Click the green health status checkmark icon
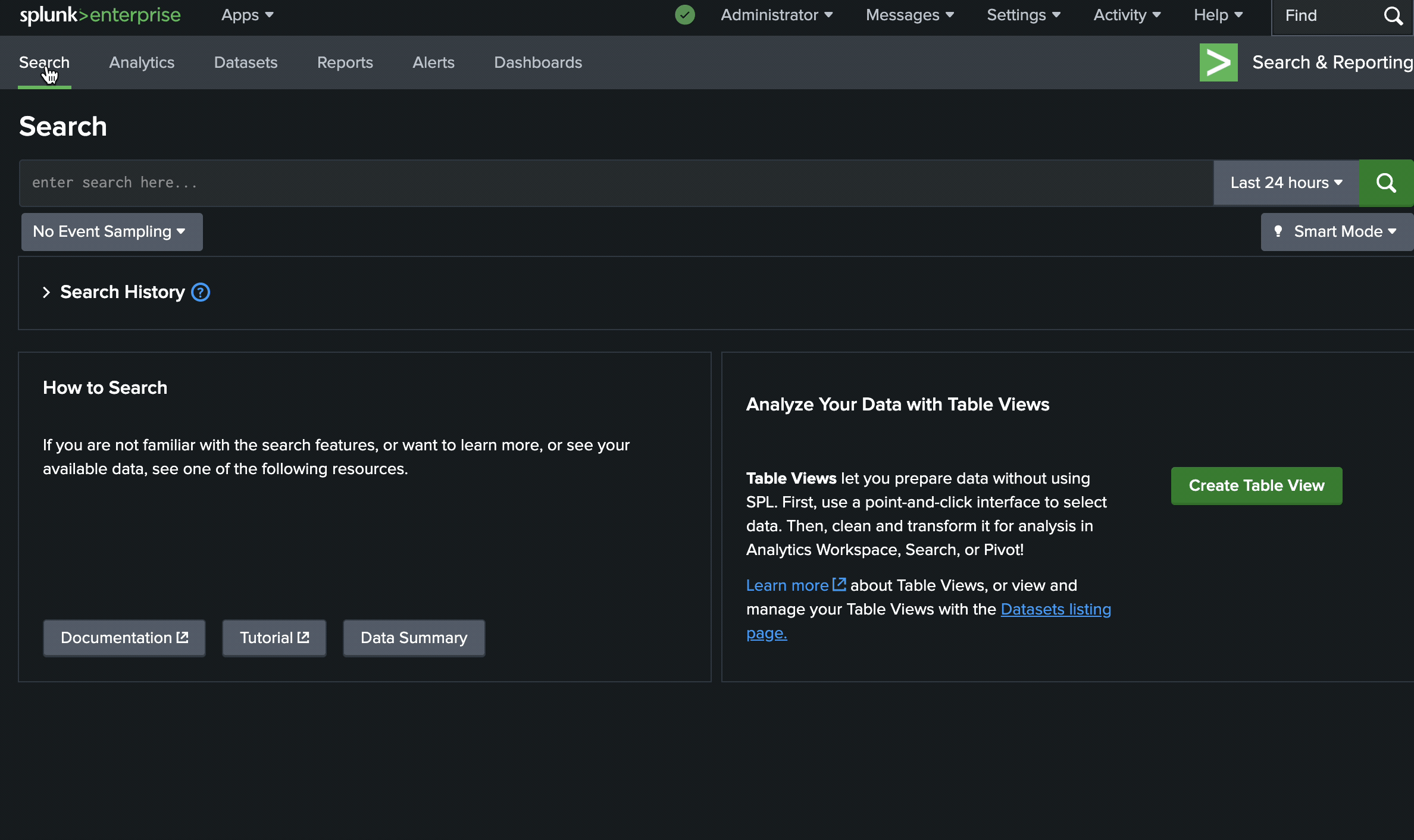The width and height of the screenshot is (1414, 840). [685, 15]
